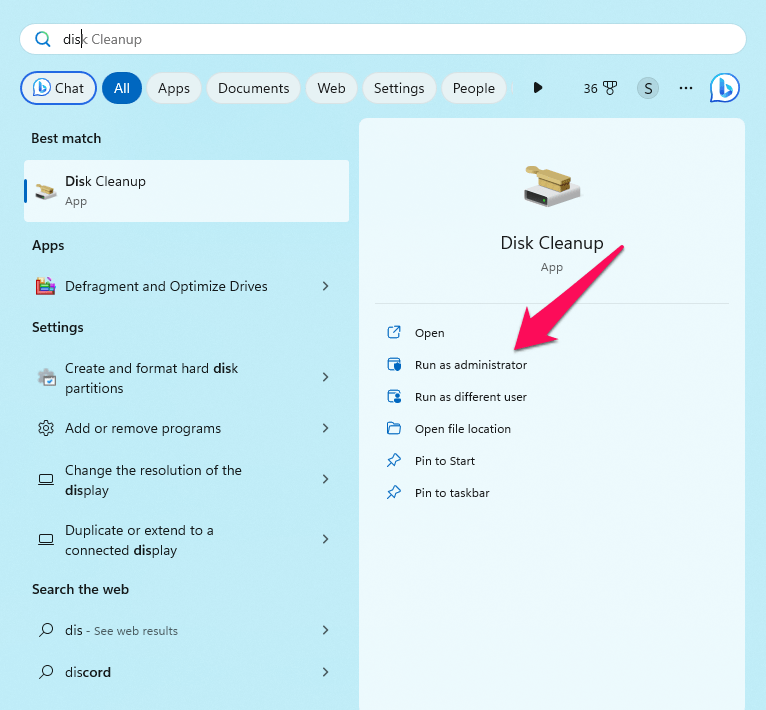Expand Defragment and Optimize Drives chevron
The height and width of the screenshot is (710, 766).
pyautogui.click(x=326, y=286)
